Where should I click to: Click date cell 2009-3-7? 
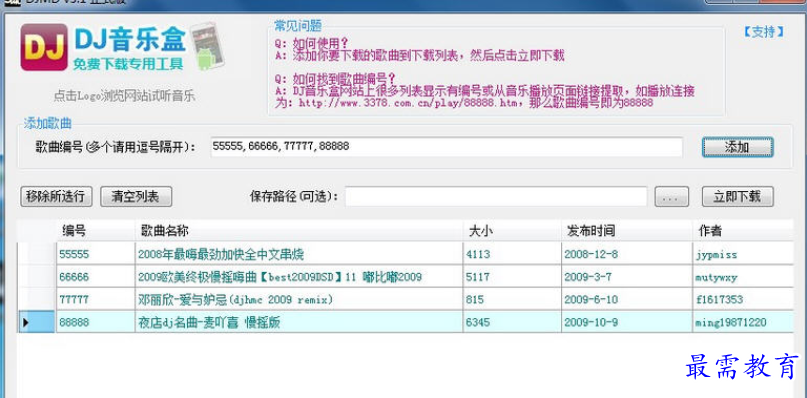pos(627,276)
